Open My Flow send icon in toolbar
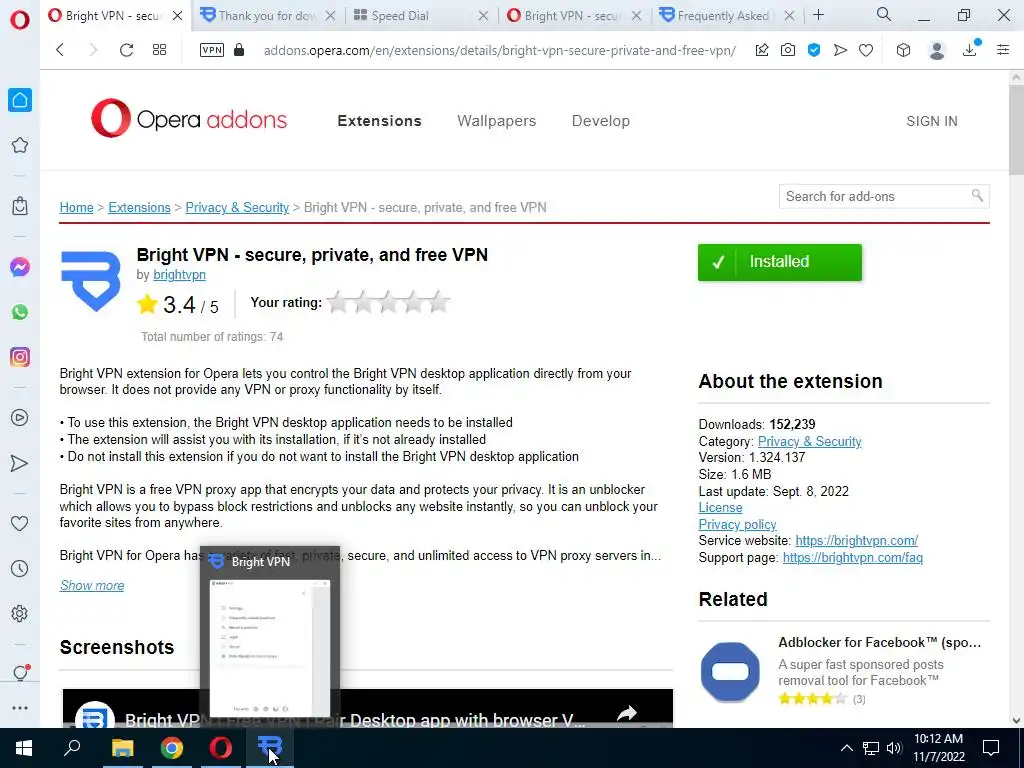1024x768 pixels. [840, 50]
